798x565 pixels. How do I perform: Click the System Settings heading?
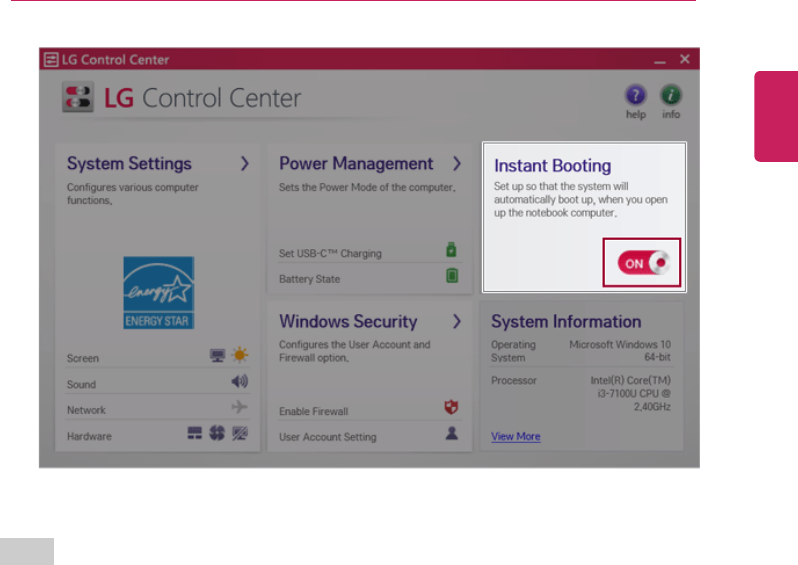click(129, 163)
